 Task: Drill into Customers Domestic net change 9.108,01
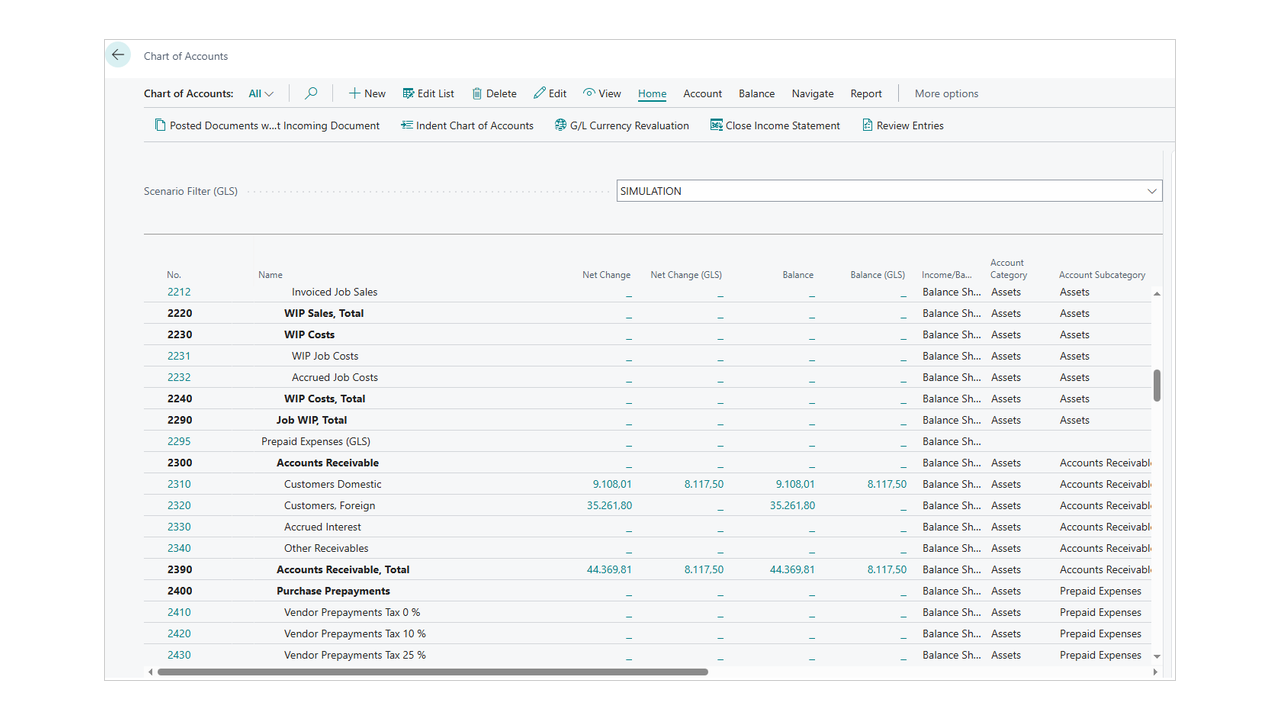[x=612, y=484]
